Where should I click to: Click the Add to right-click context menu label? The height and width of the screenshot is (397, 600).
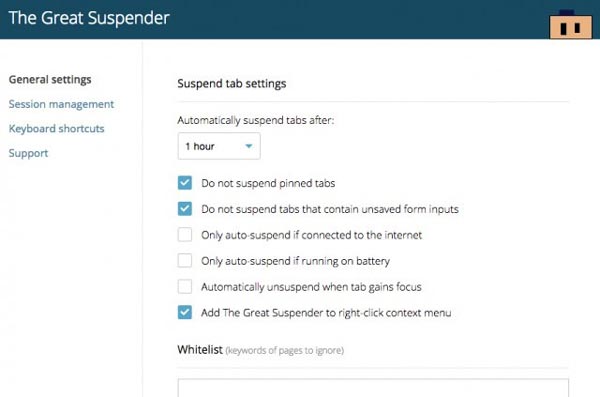click(x=326, y=313)
